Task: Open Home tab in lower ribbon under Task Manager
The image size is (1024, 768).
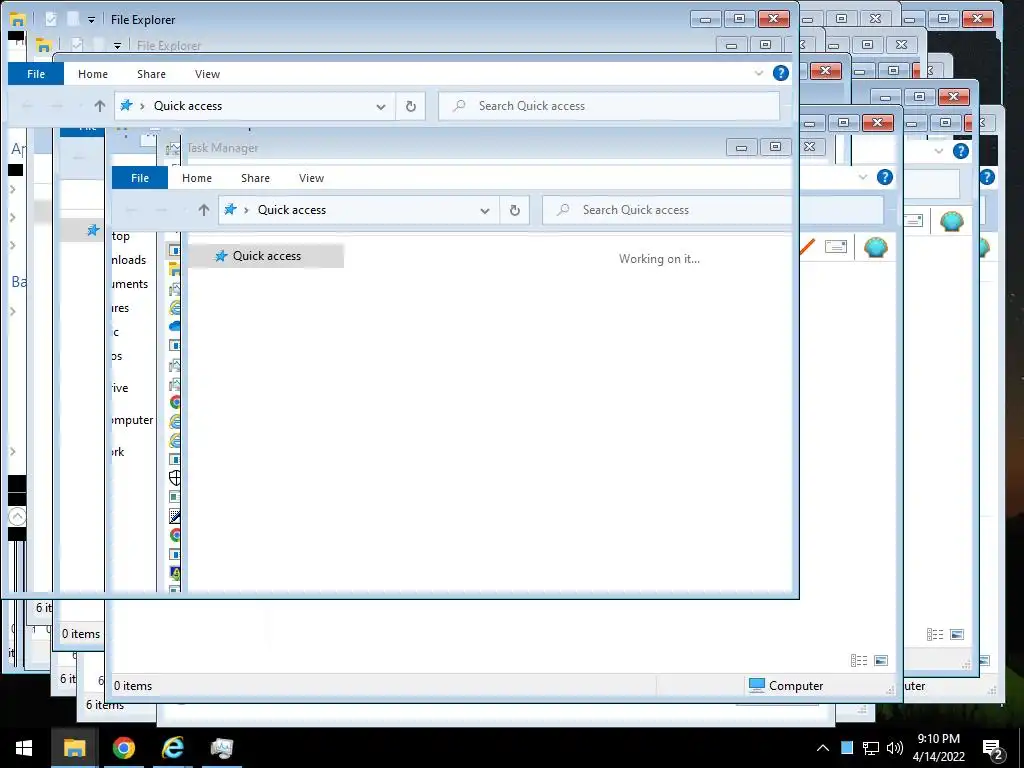Action: pos(197,178)
